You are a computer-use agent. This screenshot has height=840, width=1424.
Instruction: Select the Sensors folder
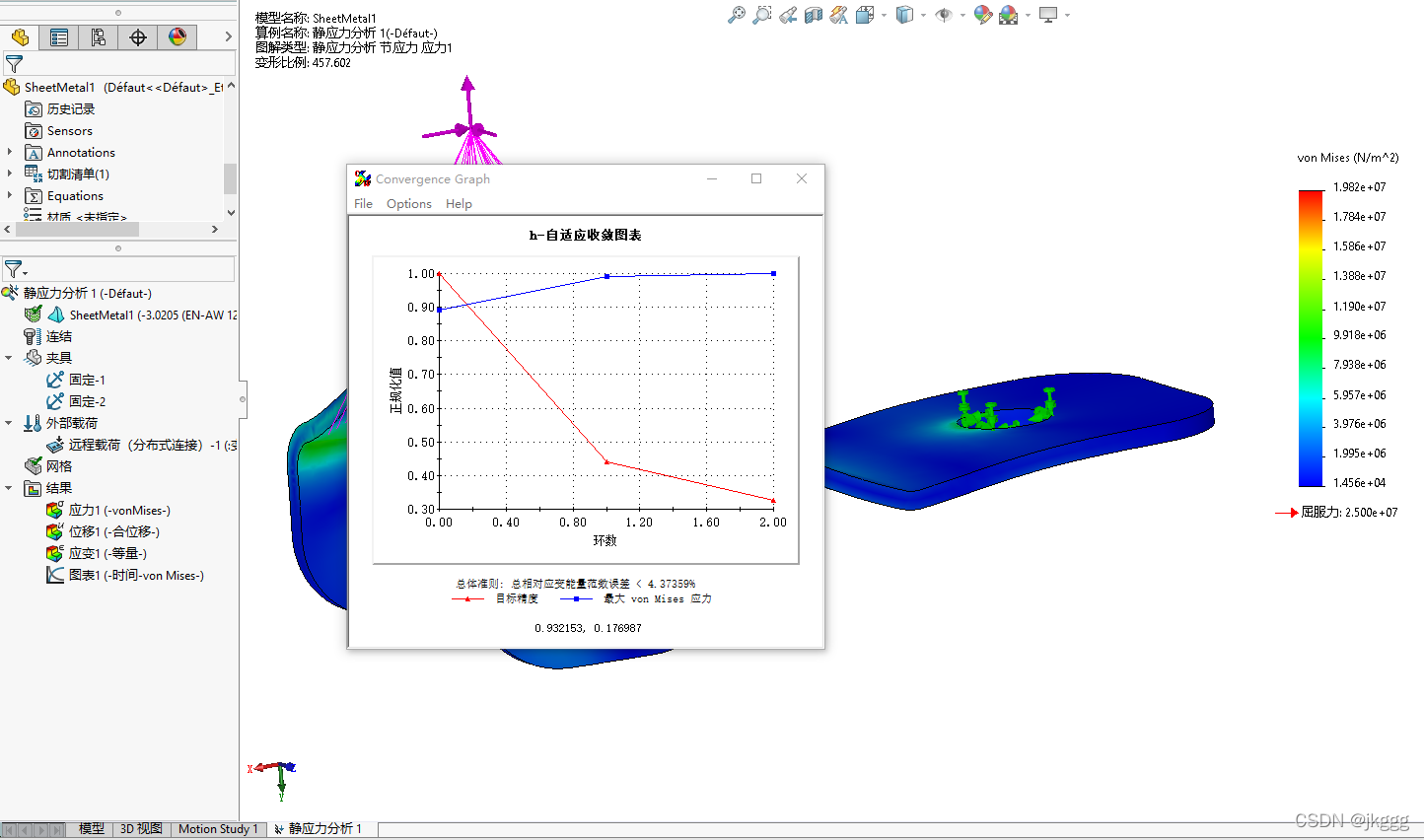point(59,131)
